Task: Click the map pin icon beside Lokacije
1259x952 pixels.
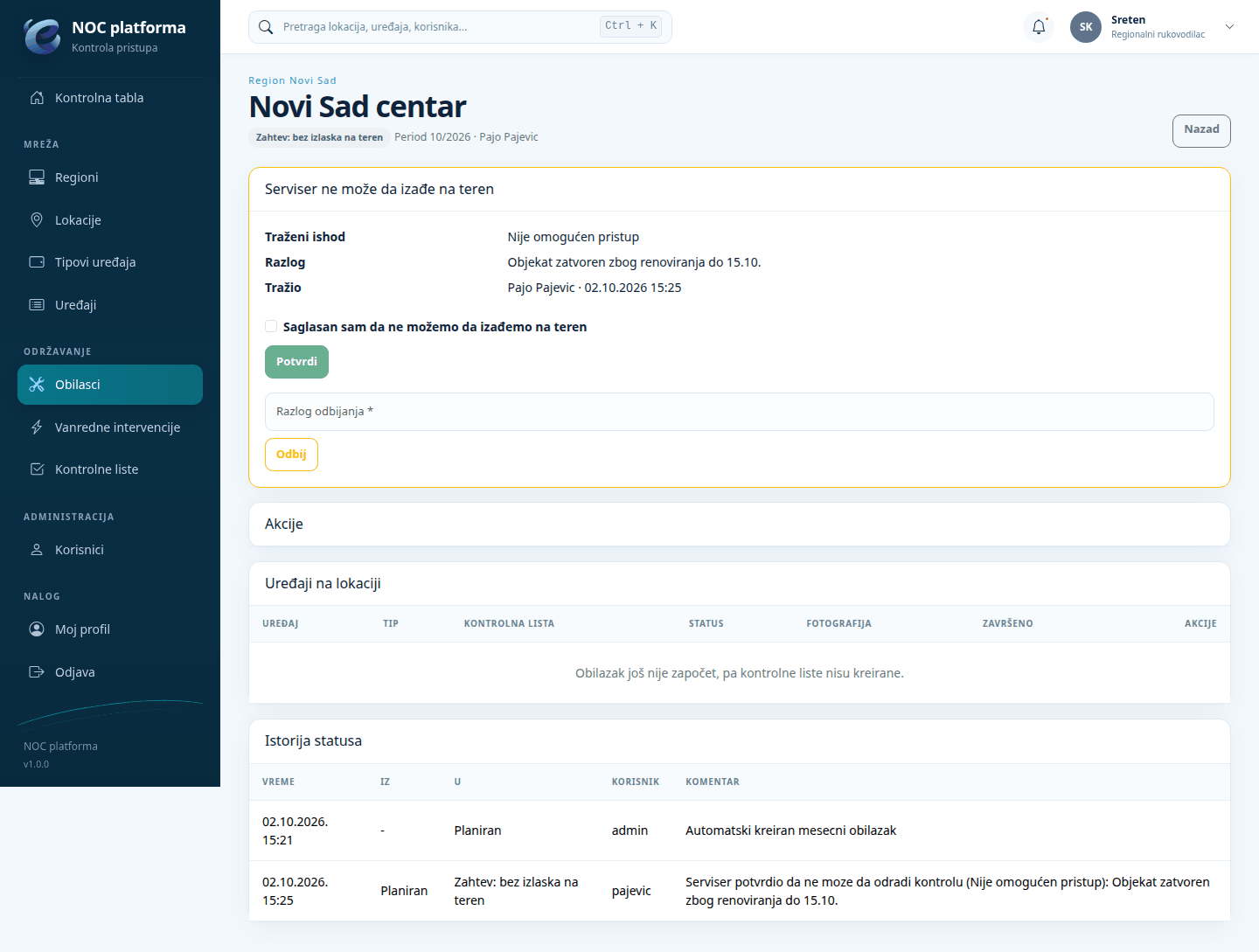Action: (37, 220)
